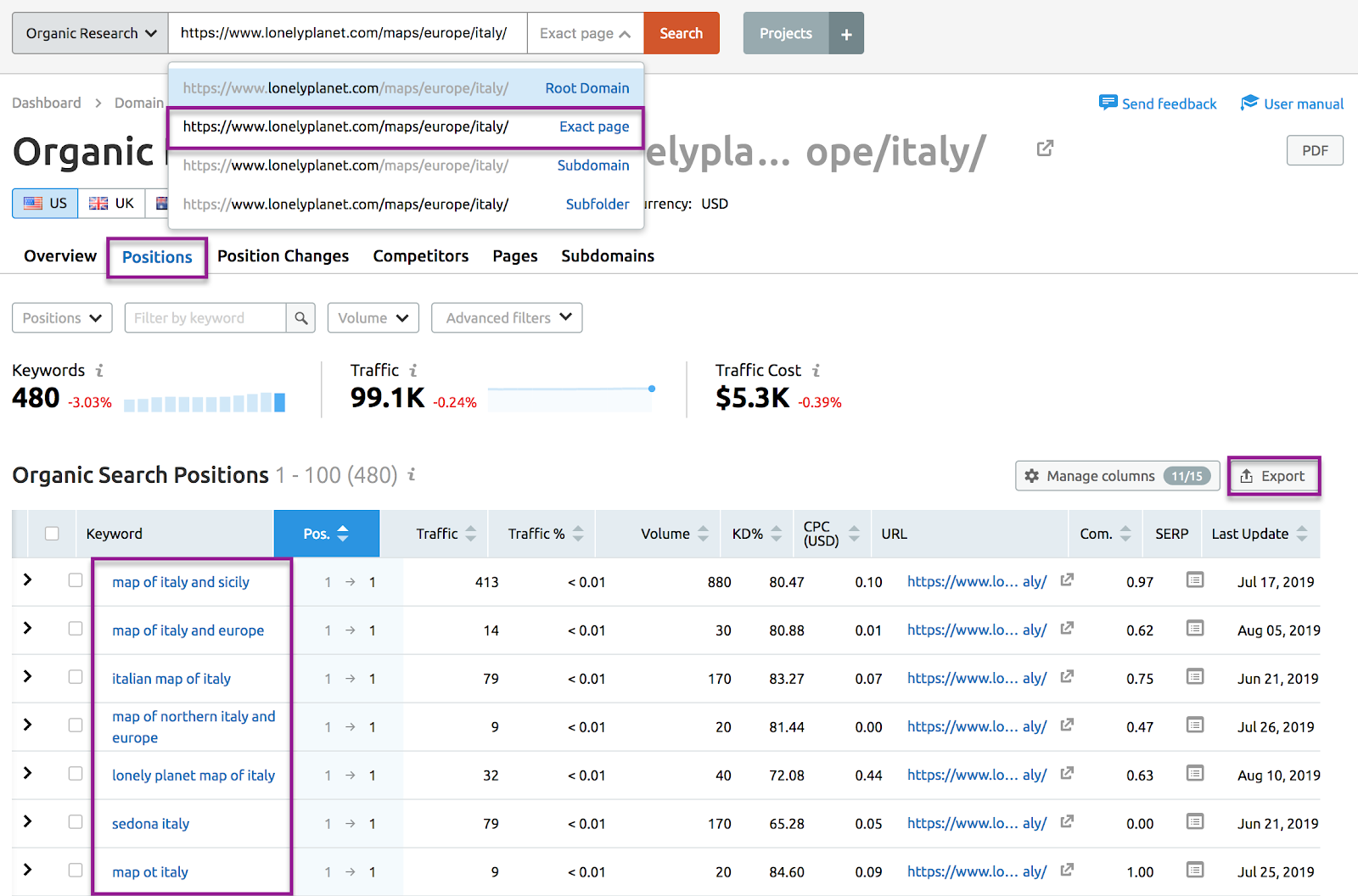Click info icon beside Organic Search Positions heading

pos(412,474)
